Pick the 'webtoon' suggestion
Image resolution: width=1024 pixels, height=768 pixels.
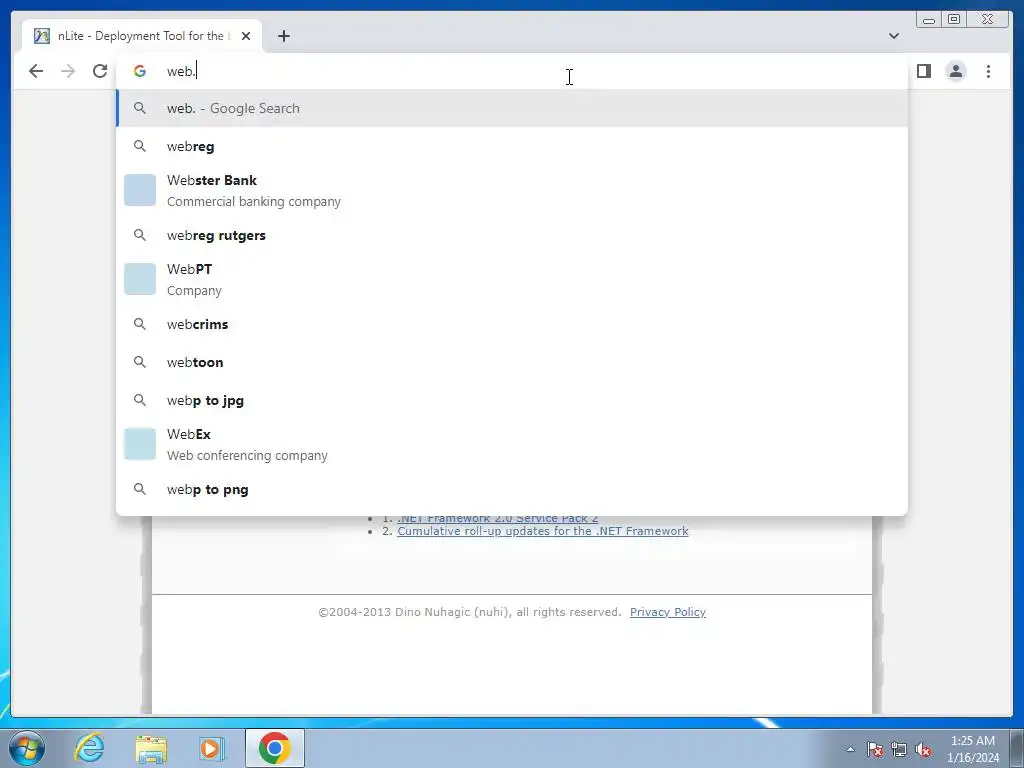[x=512, y=362]
